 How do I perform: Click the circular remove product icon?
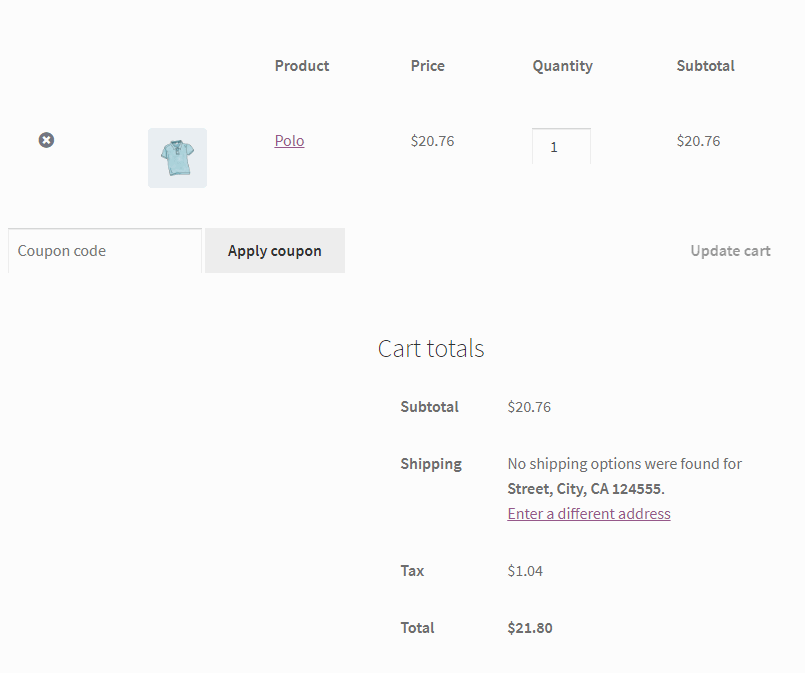tap(46, 140)
